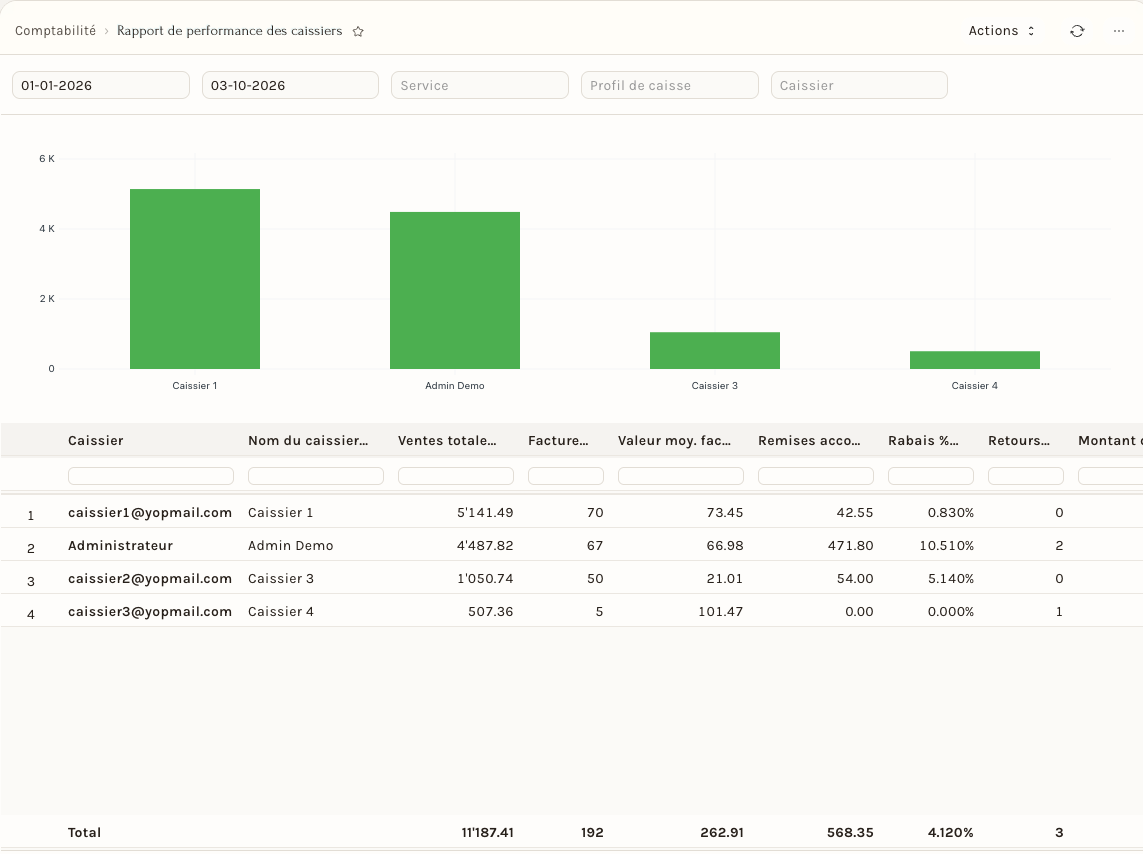Select the Service filter field
The width and height of the screenshot is (1143, 854).
pyautogui.click(x=480, y=85)
